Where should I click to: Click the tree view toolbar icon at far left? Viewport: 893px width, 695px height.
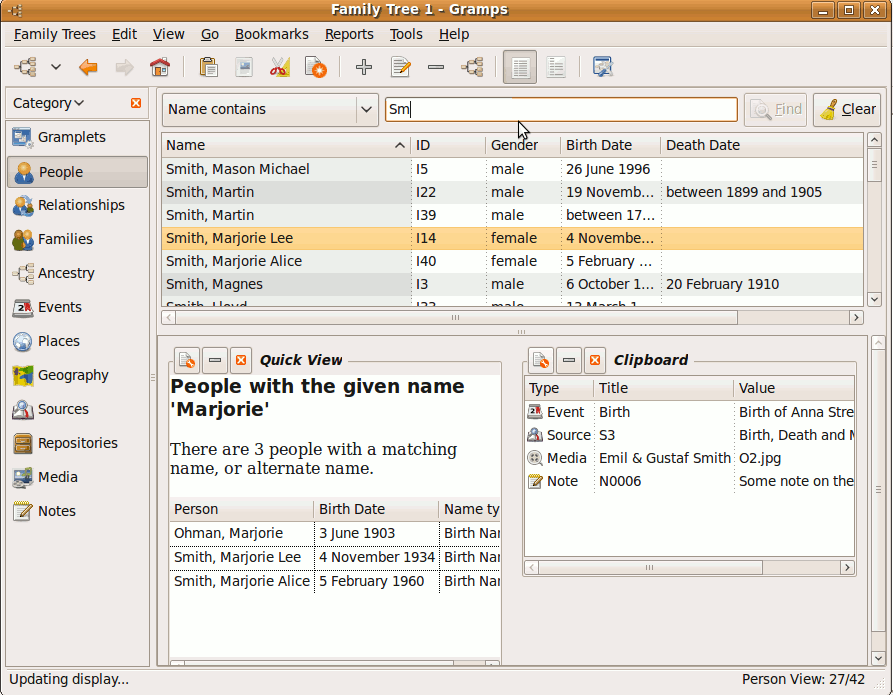click(26, 67)
